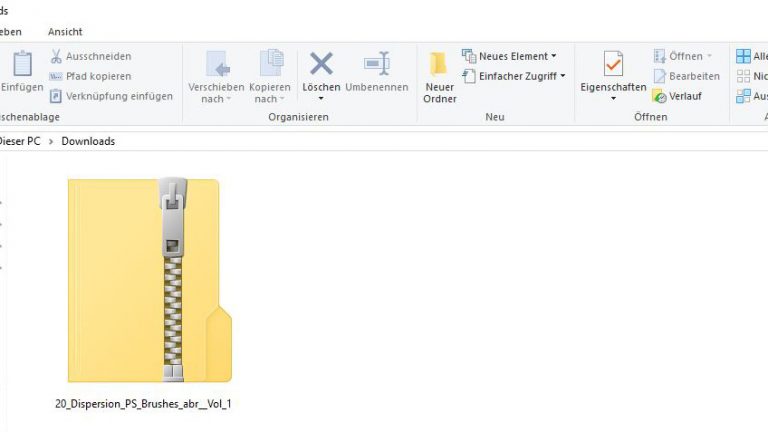Screen dimensions: 768x432
Task: Click Dieser PC breadcrumb segment
Action: pos(20,141)
